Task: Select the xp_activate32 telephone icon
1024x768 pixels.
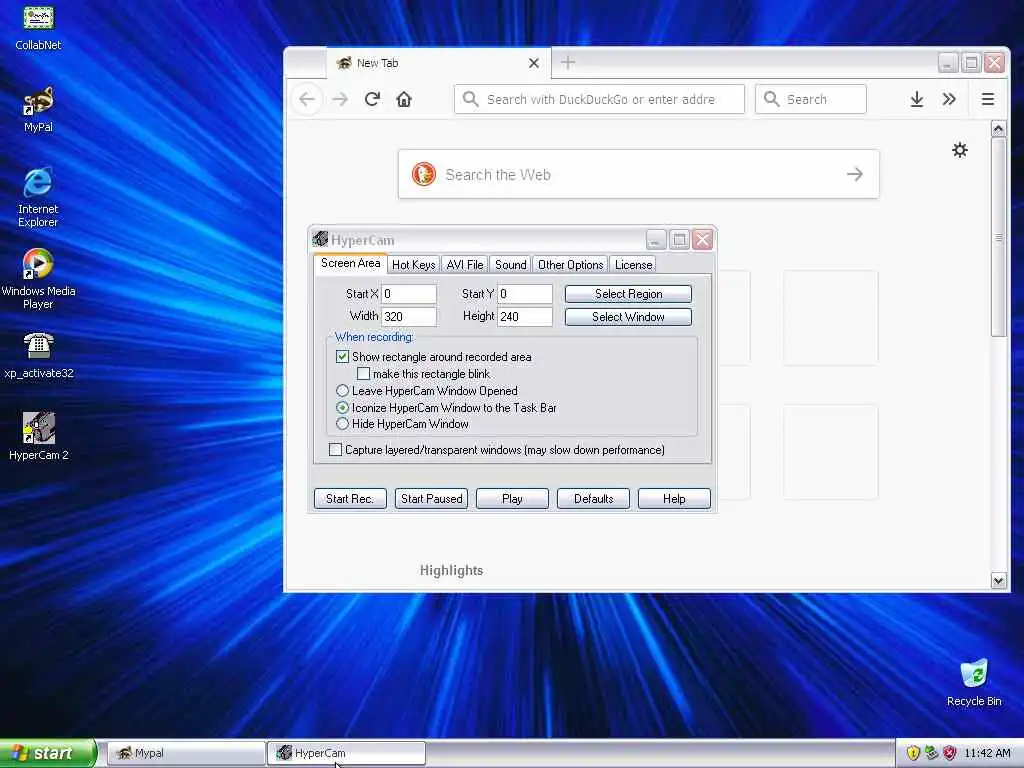Action: click(x=38, y=356)
